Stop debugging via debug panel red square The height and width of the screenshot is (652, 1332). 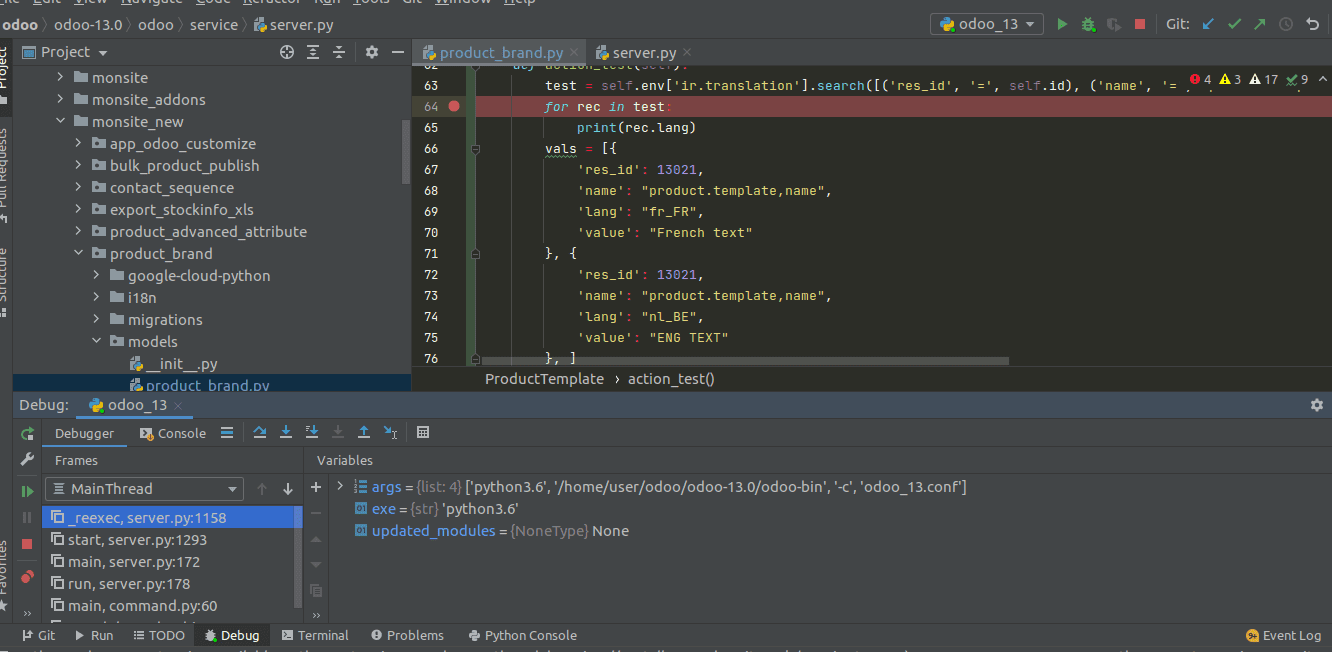27,543
